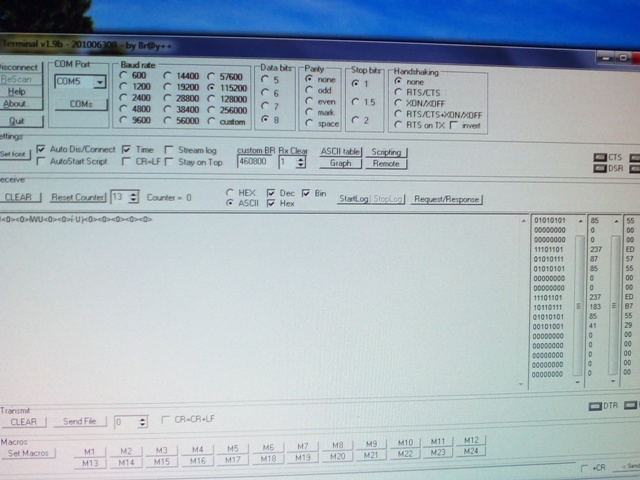Screen dimensions: 640x480
Task: Toggle the Time checkbox
Action: tap(127, 149)
